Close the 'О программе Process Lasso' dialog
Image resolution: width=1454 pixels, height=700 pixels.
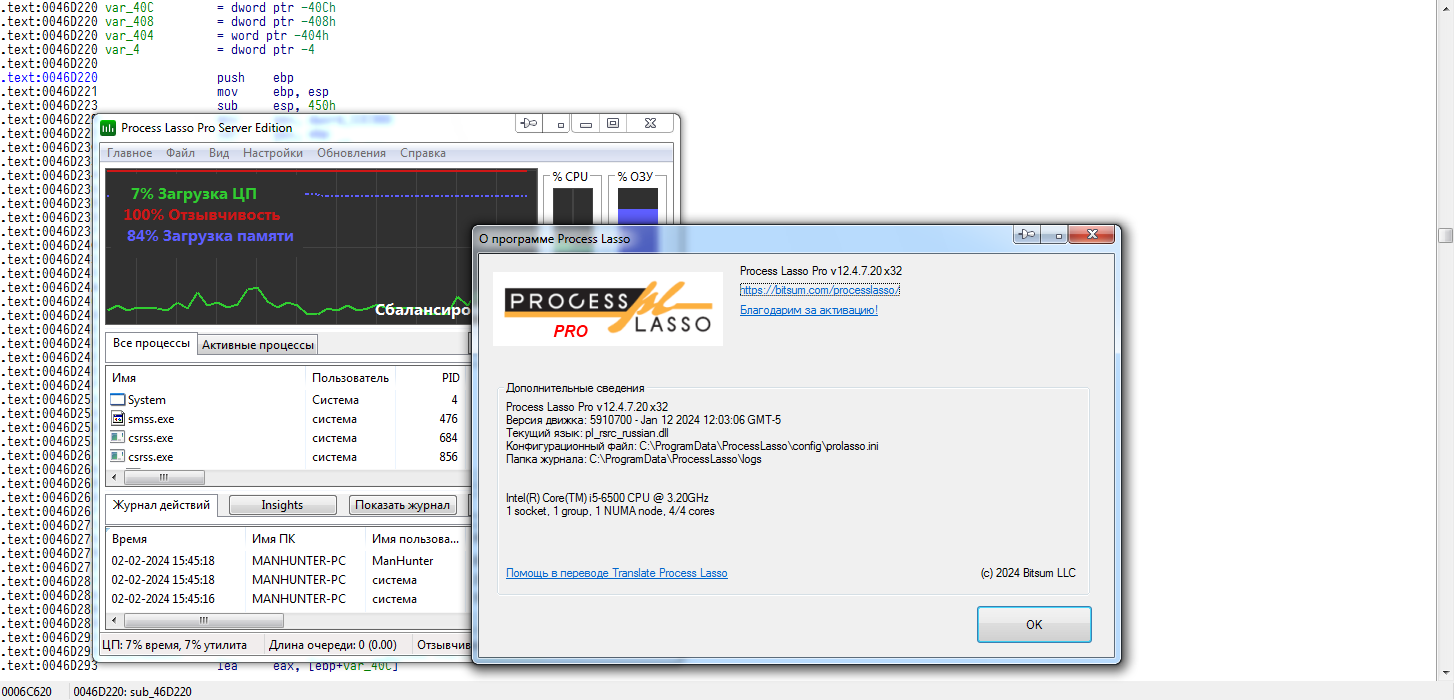pyautogui.click(x=1091, y=236)
